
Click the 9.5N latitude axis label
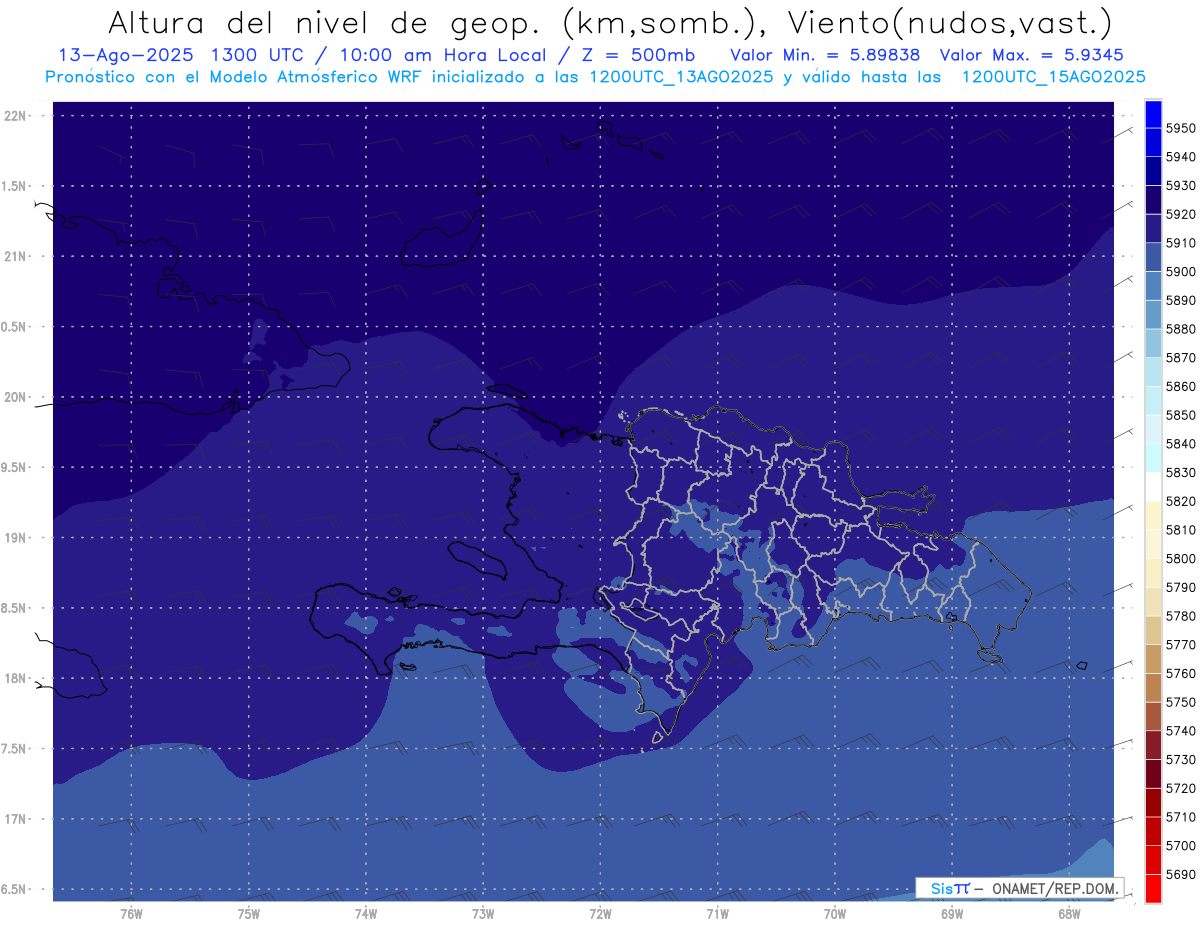pos(15,468)
